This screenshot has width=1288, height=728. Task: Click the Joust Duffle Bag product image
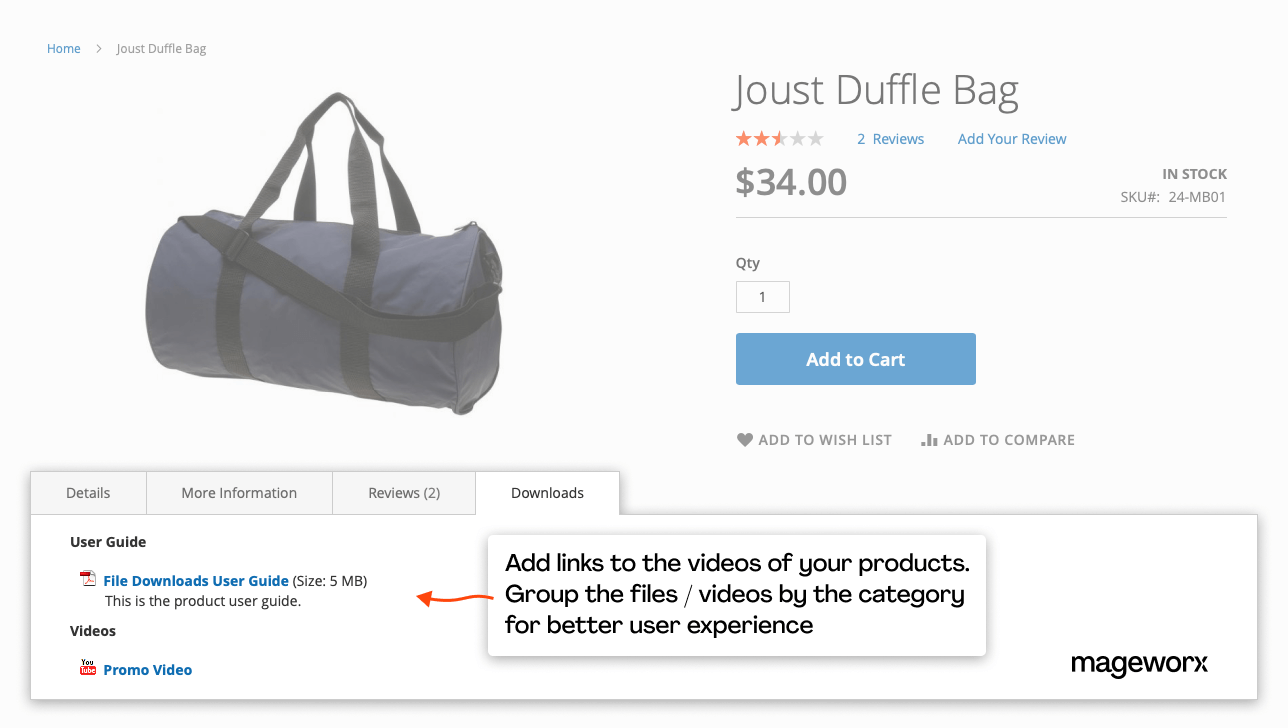click(330, 255)
